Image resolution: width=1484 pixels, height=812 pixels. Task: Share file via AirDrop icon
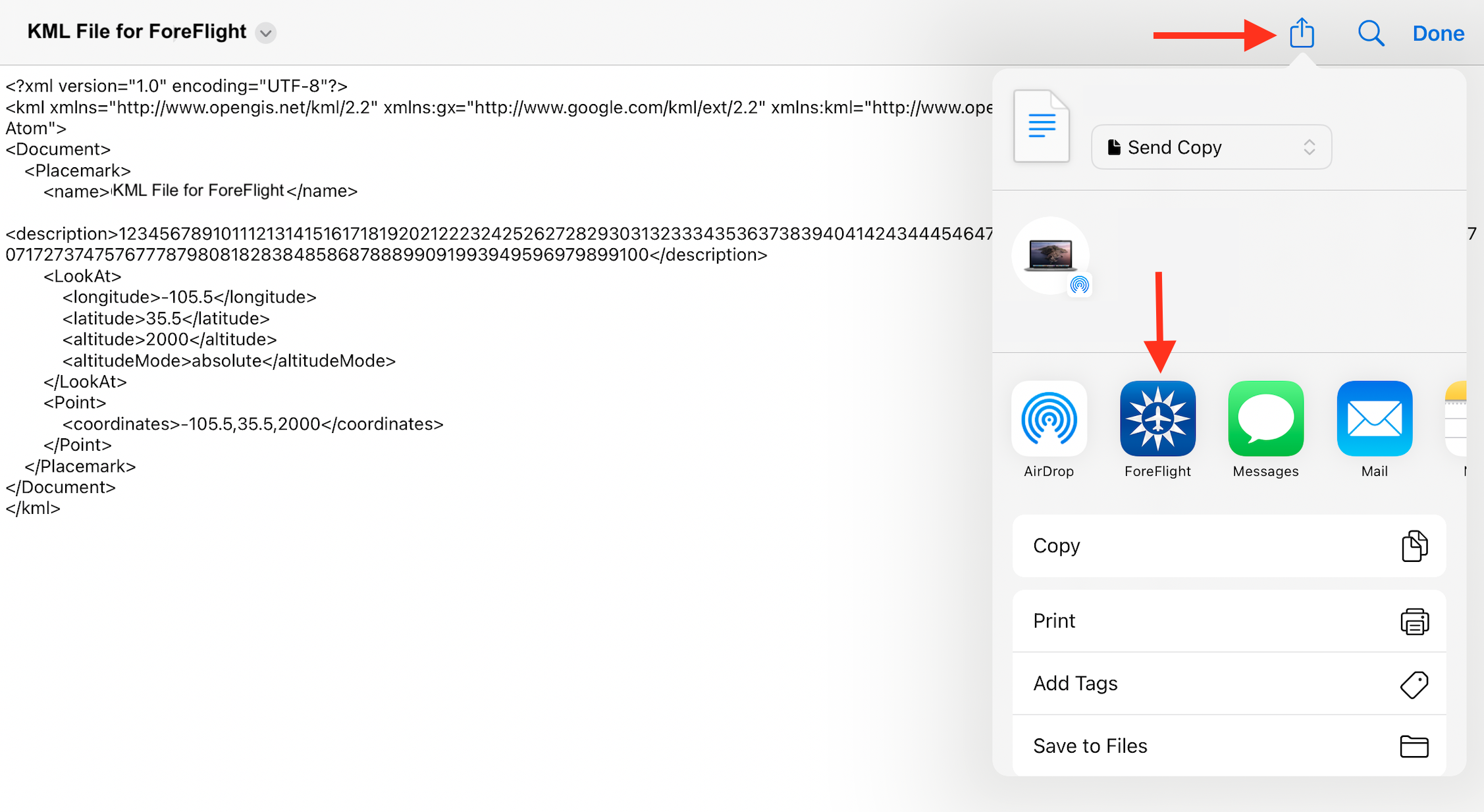(1049, 419)
